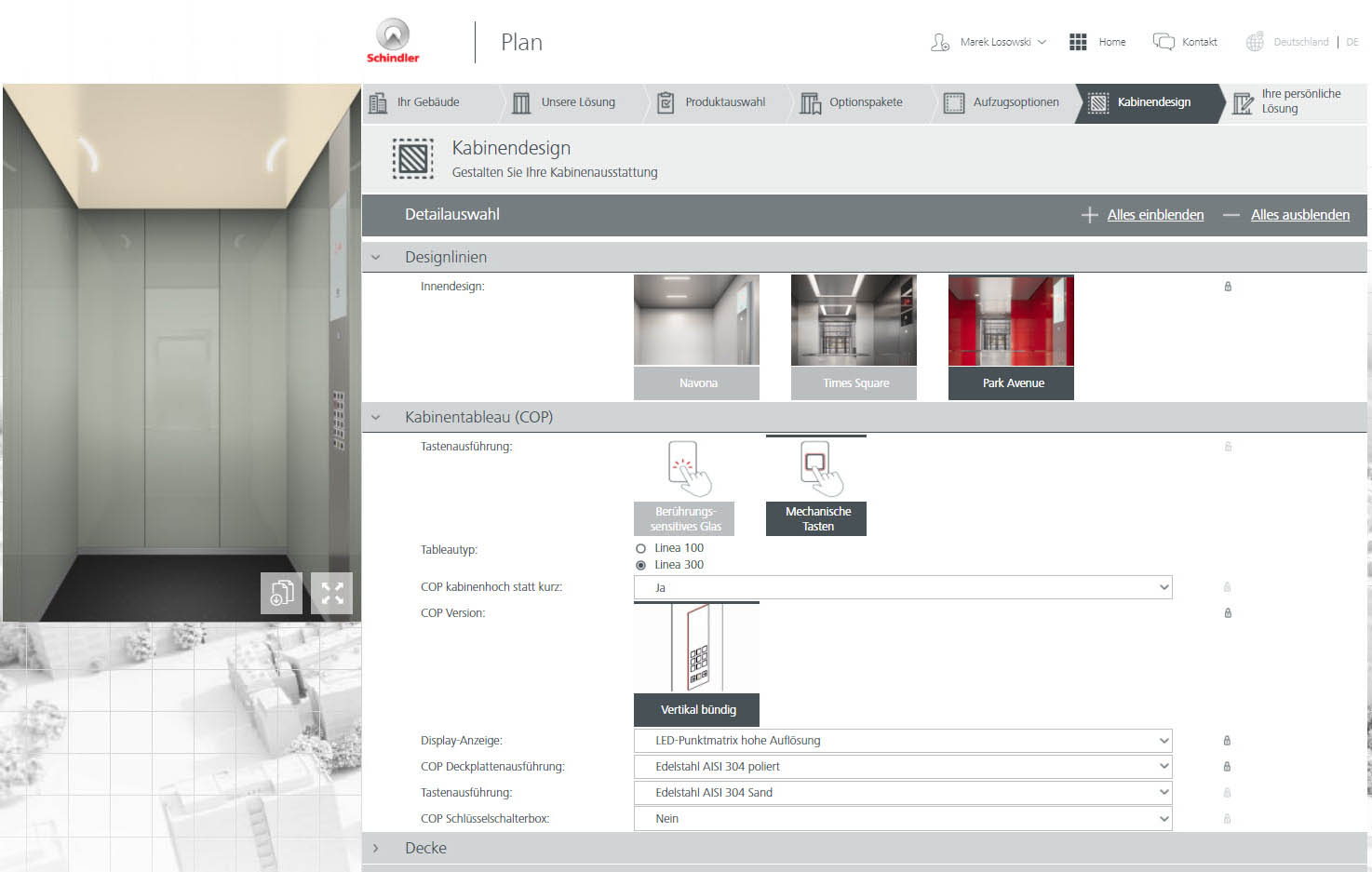Image resolution: width=1372 pixels, height=872 pixels.
Task: Click the Schindler logo
Action: (393, 42)
